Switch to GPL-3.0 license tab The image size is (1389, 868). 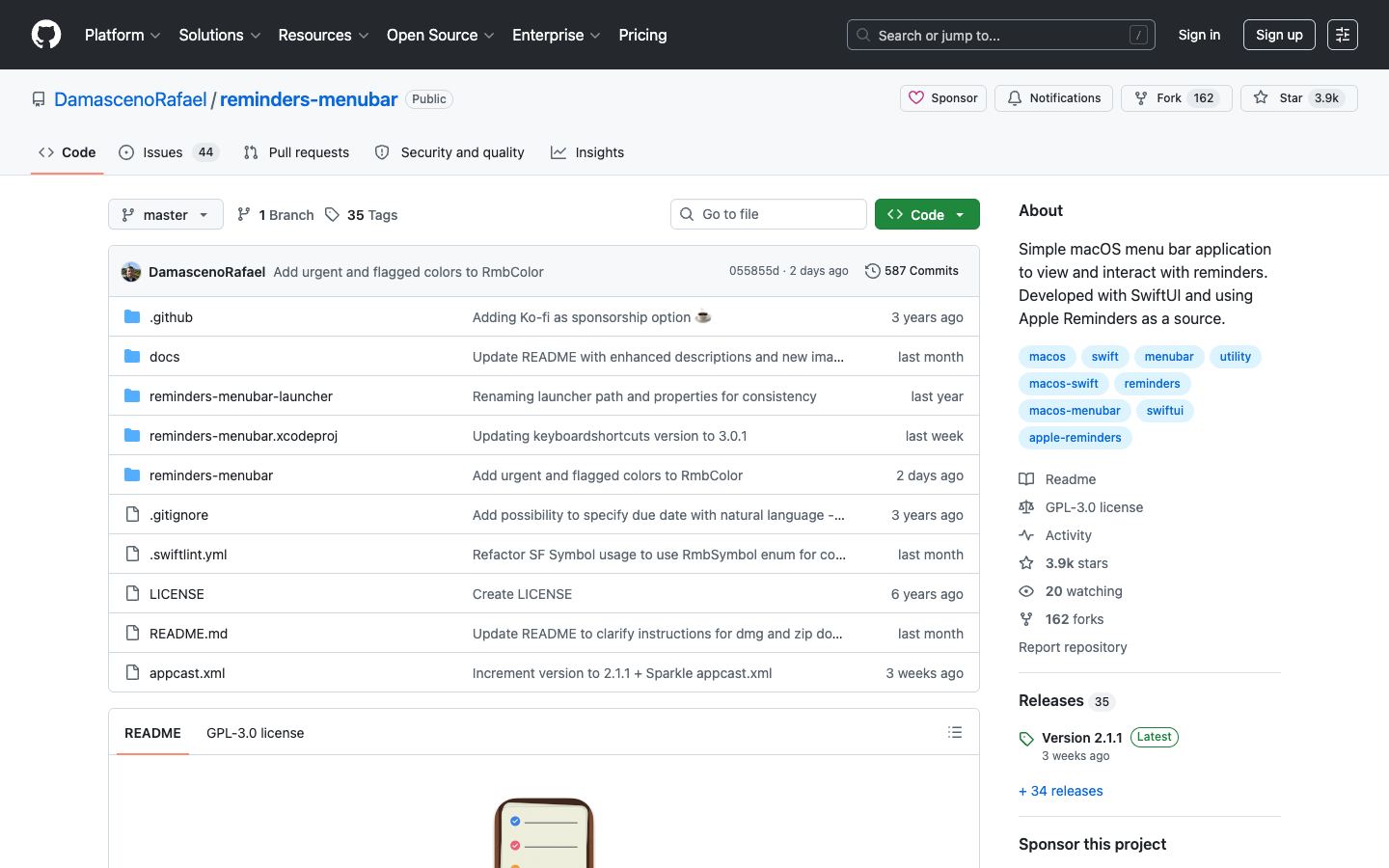(256, 733)
